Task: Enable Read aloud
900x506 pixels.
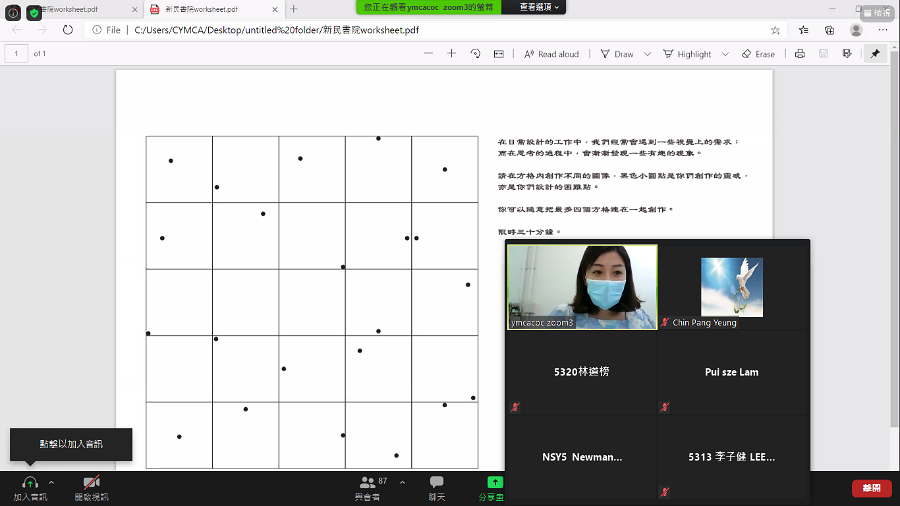Action: pyautogui.click(x=551, y=53)
